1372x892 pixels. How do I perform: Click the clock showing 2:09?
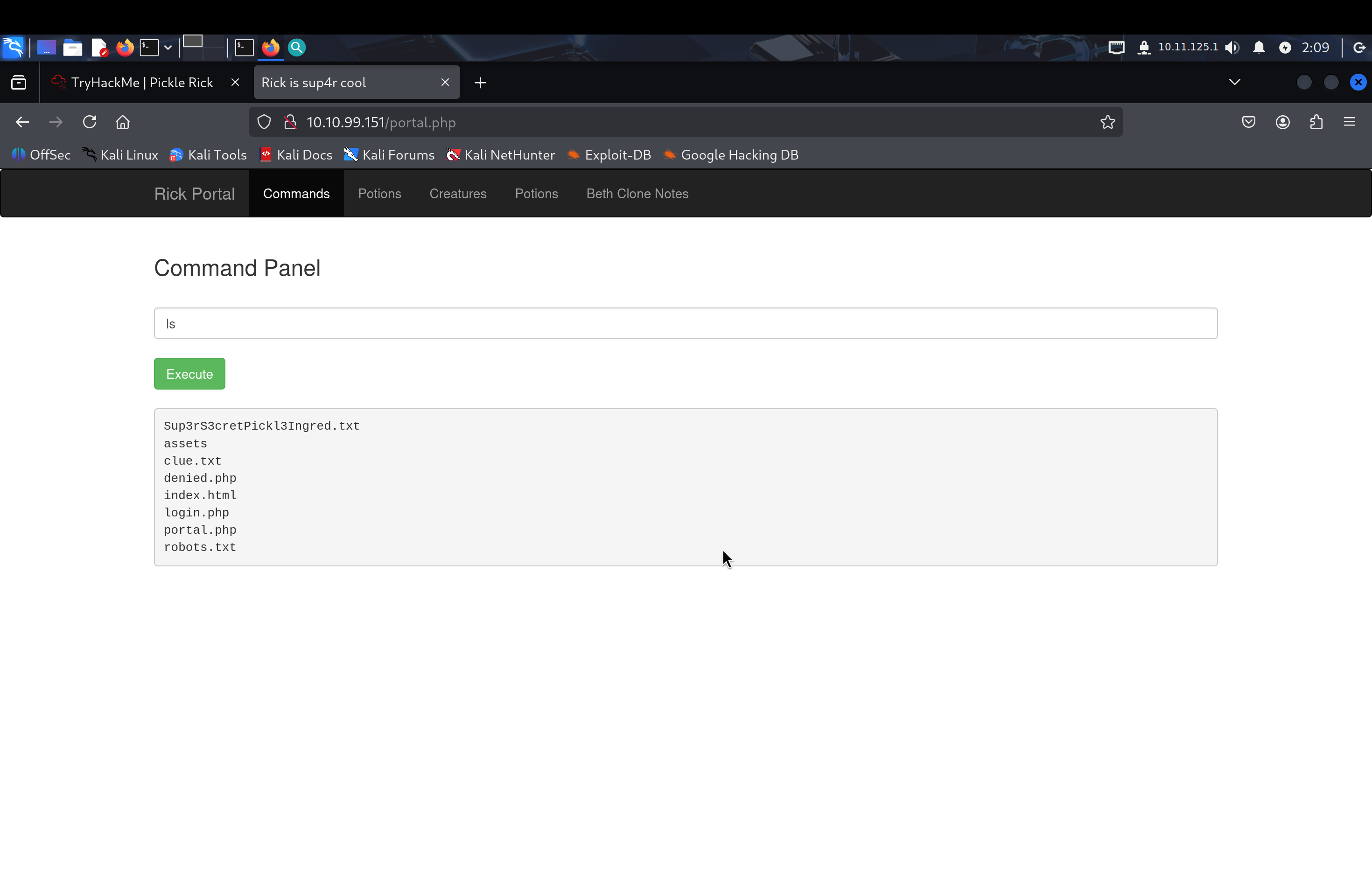pyautogui.click(x=1316, y=47)
